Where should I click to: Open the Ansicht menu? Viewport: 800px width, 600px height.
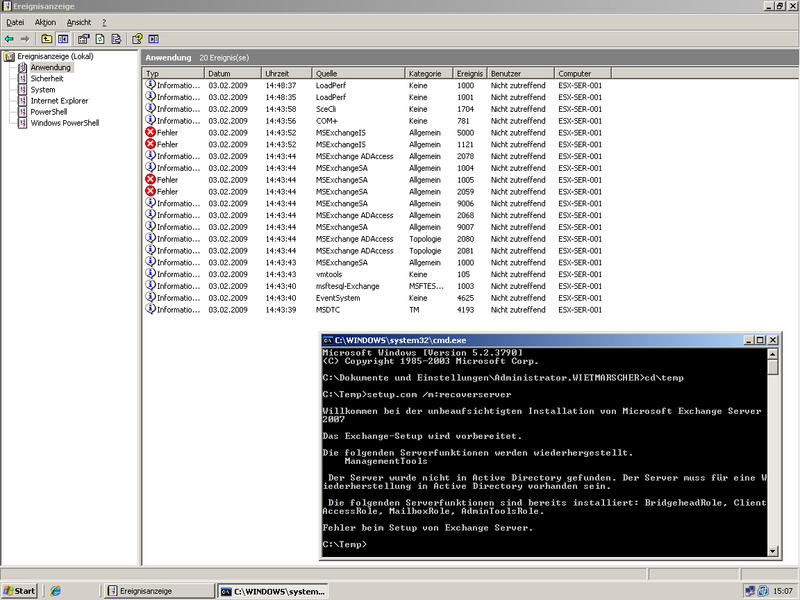(79, 22)
